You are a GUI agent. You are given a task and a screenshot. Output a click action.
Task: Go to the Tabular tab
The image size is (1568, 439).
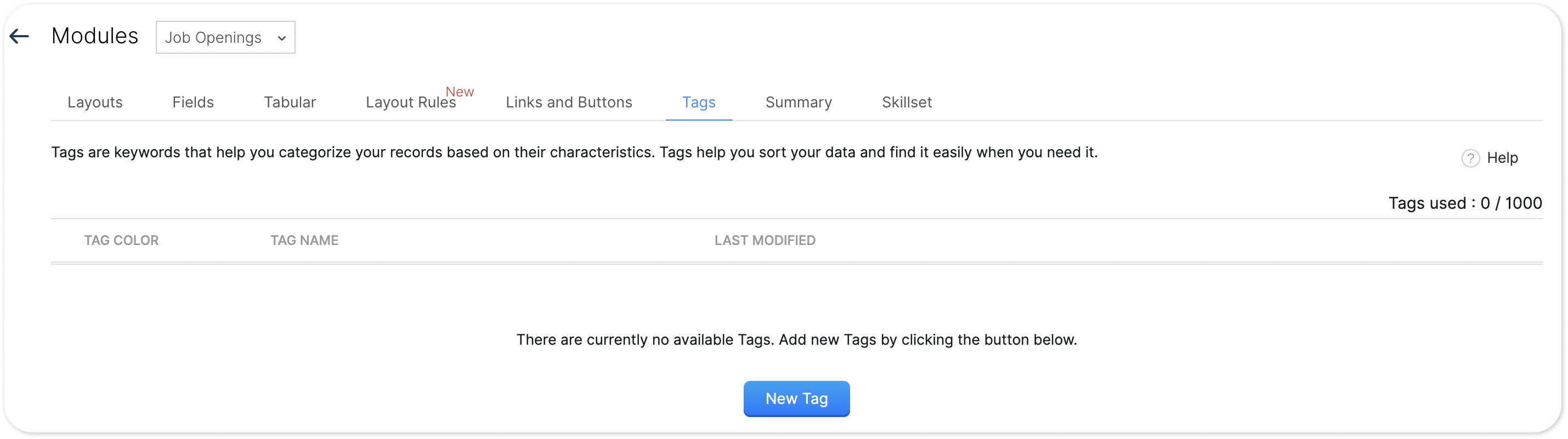tap(290, 102)
